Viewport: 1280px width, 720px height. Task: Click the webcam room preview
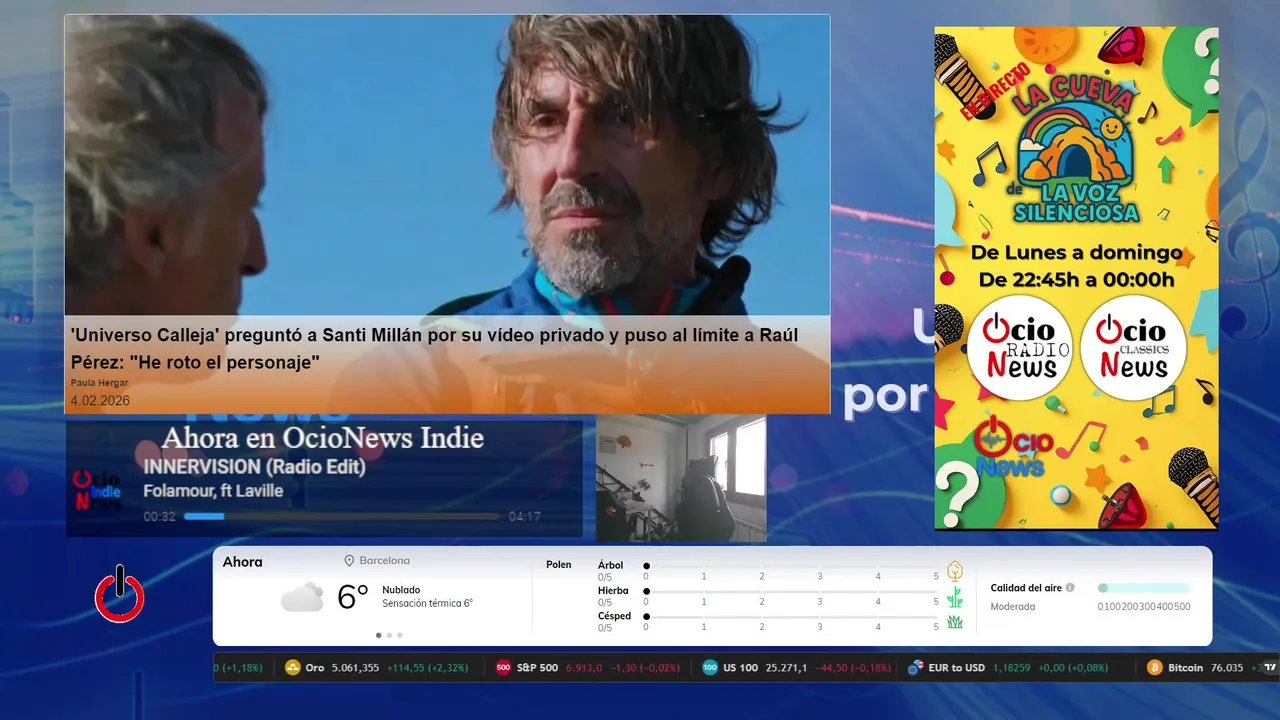[x=681, y=479]
